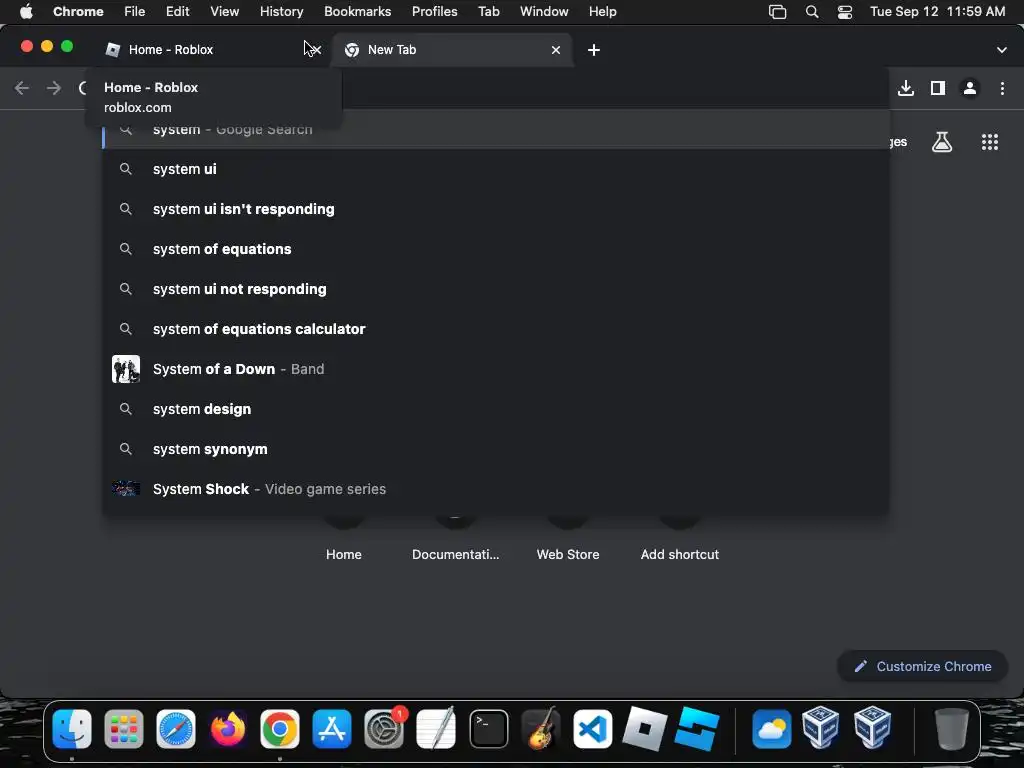Toggle the Chrome side panel icon
Viewport: 1024px width, 768px height.
(938, 88)
